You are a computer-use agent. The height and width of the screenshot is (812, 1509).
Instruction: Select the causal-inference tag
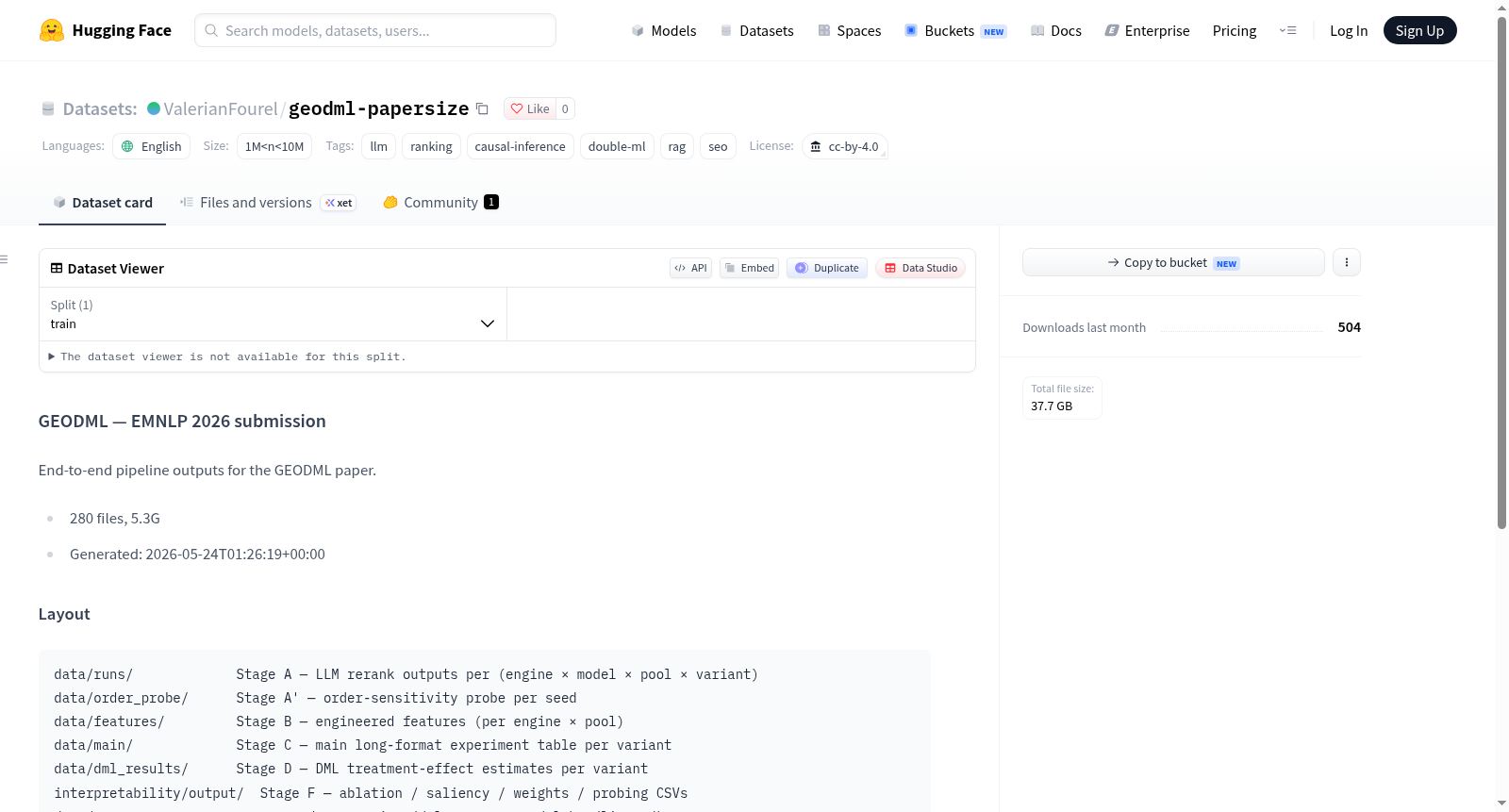tap(521, 146)
